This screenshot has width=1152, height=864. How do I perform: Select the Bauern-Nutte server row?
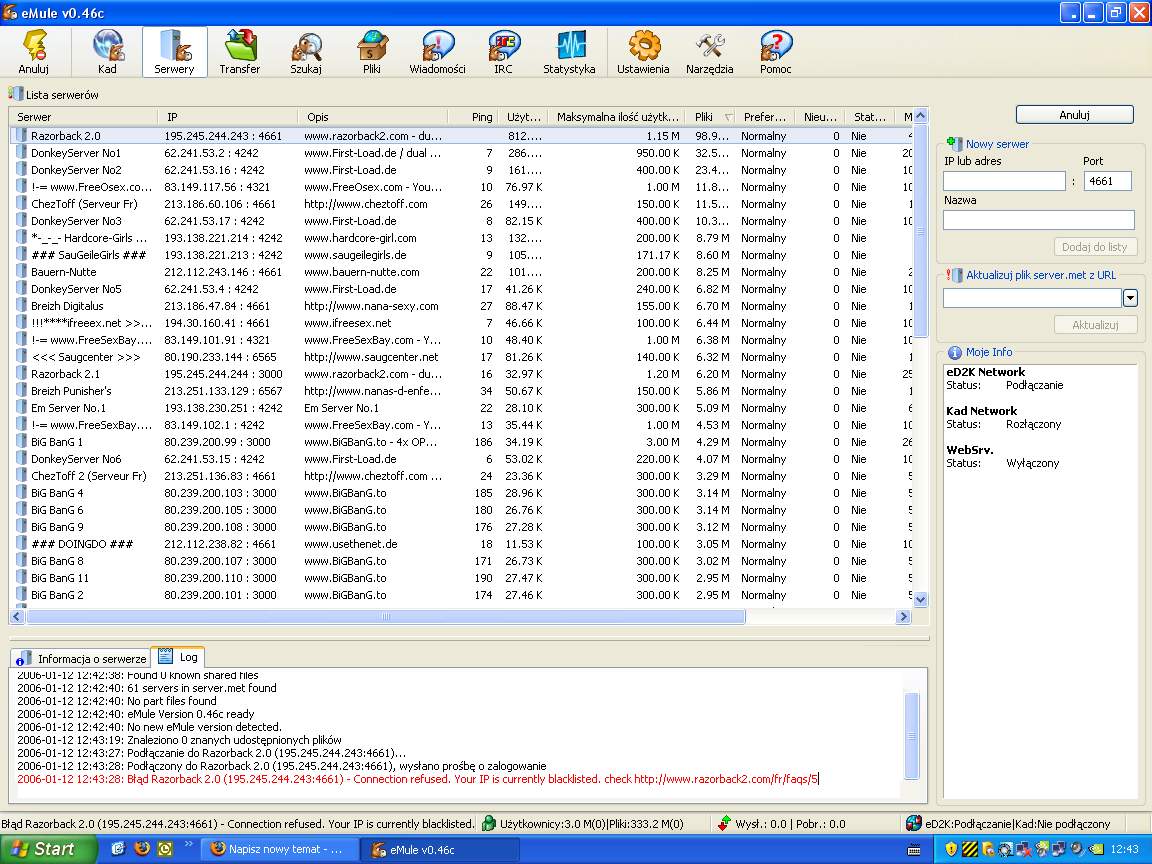tap(460, 272)
